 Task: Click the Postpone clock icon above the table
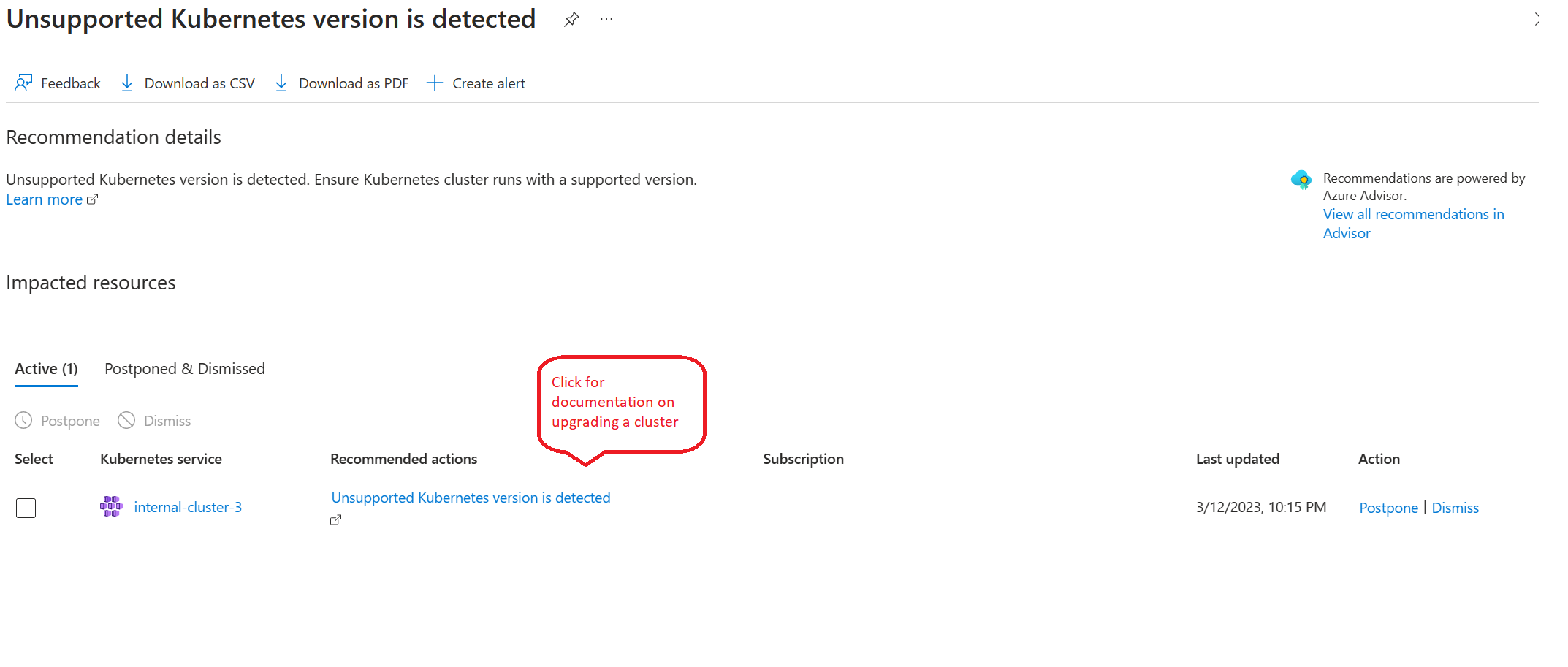coord(23,420)
